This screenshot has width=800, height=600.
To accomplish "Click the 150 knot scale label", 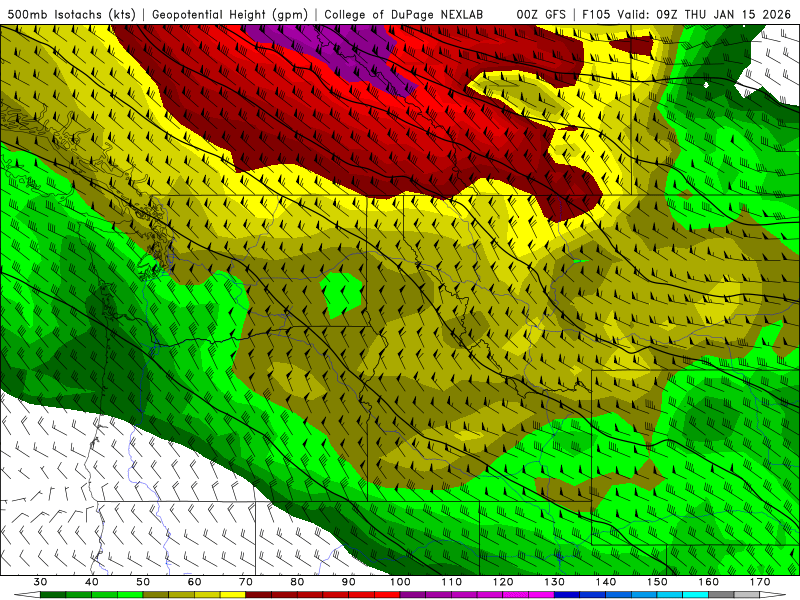I will pos(657,582).
